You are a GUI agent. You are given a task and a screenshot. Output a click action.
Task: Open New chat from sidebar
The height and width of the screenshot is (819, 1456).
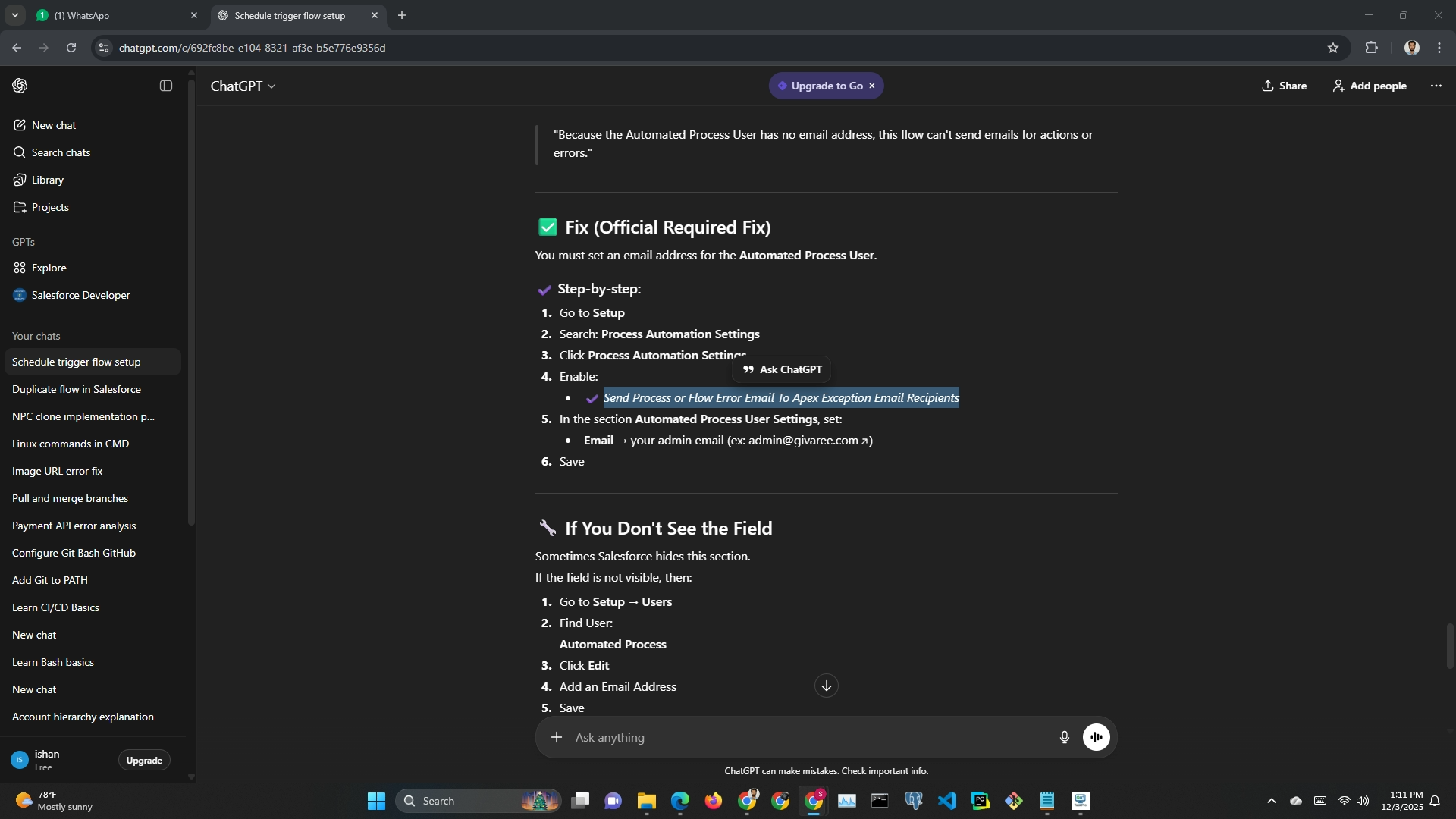tap(53, 125)
